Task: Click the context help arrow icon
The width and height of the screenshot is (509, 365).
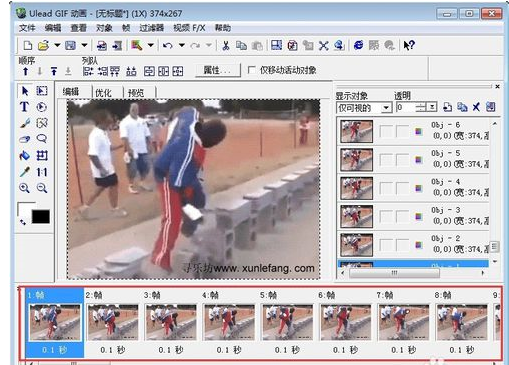Action: [409, 45]
